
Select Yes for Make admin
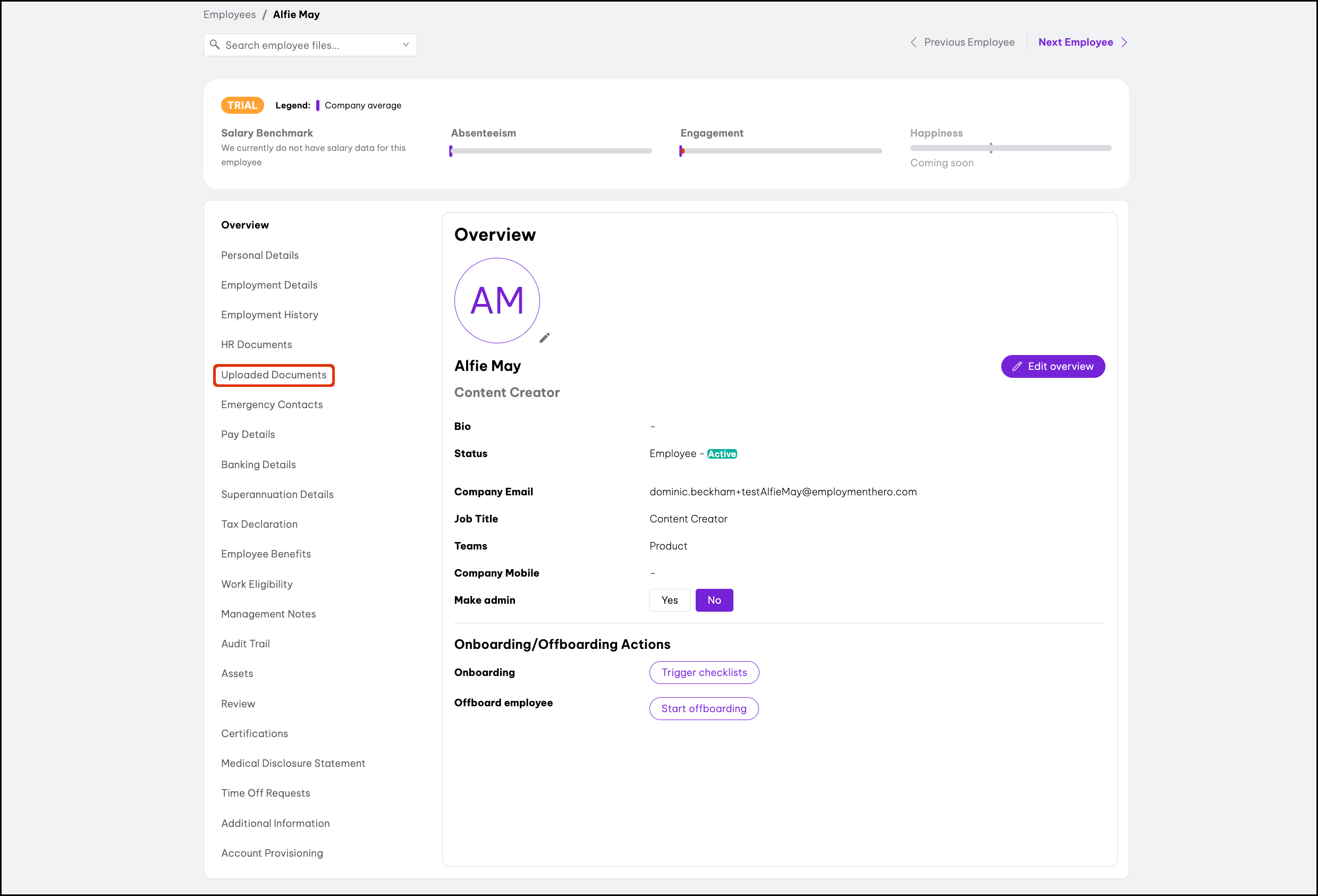(x=669, y=600)
